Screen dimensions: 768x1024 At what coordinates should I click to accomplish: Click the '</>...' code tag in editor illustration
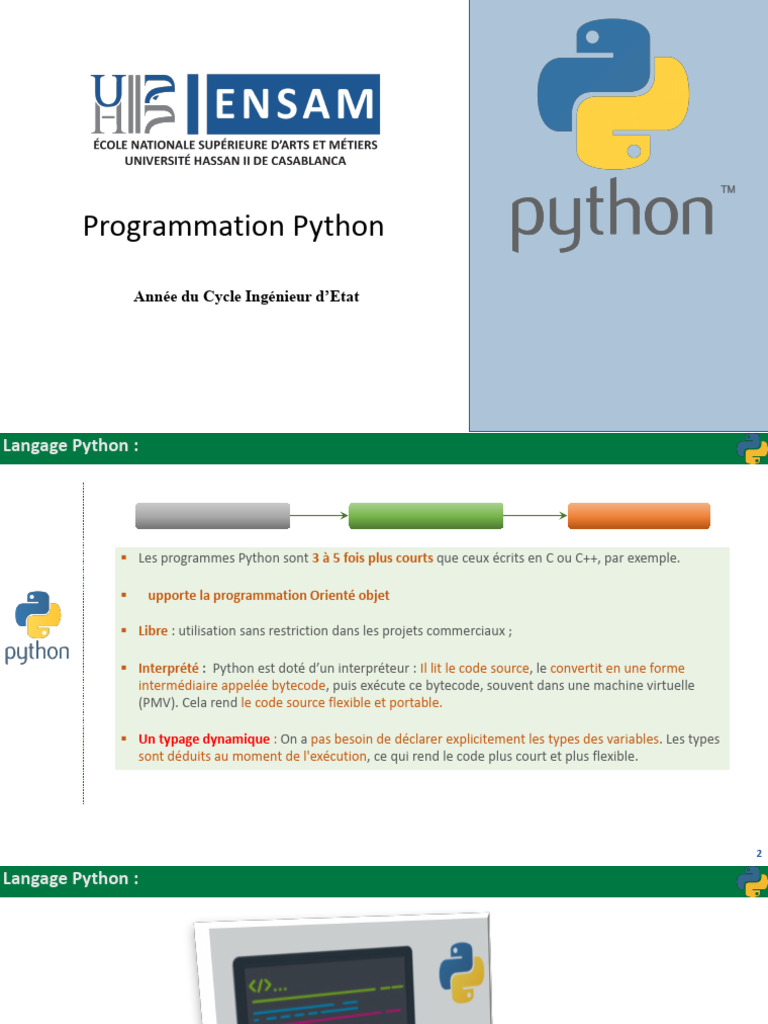click(x=267, y=985)
